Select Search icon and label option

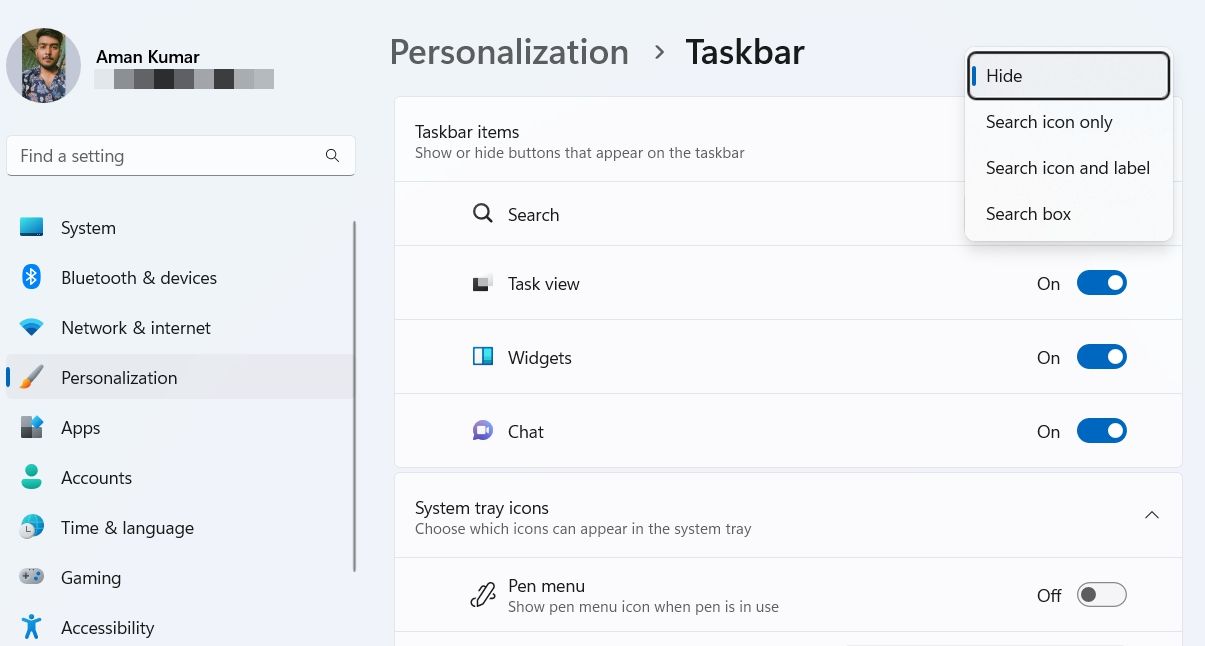(x=1067, y=167)
